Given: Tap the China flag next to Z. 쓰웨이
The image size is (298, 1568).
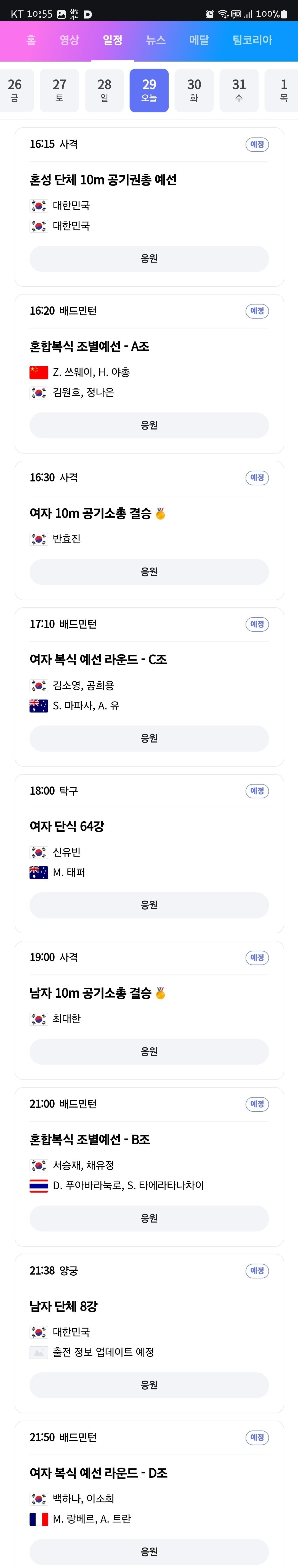Looking at the screenshot, I should 39,372.
